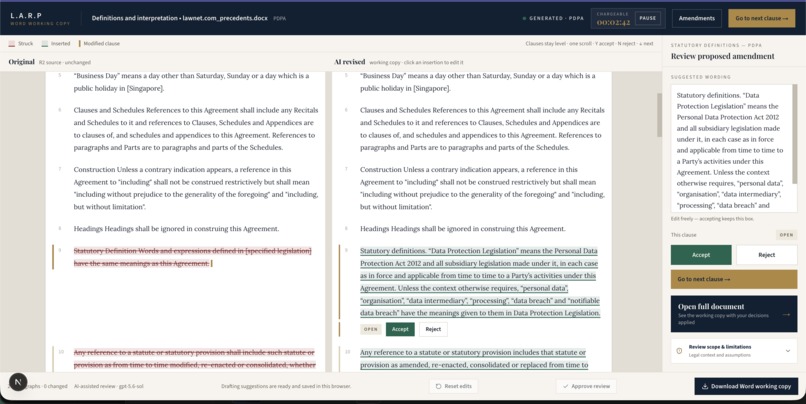Image resolution: width=806 pixels, height=404 pixels.
Task: Click the info icon beside Review scope & limitations
Action: 679,351
